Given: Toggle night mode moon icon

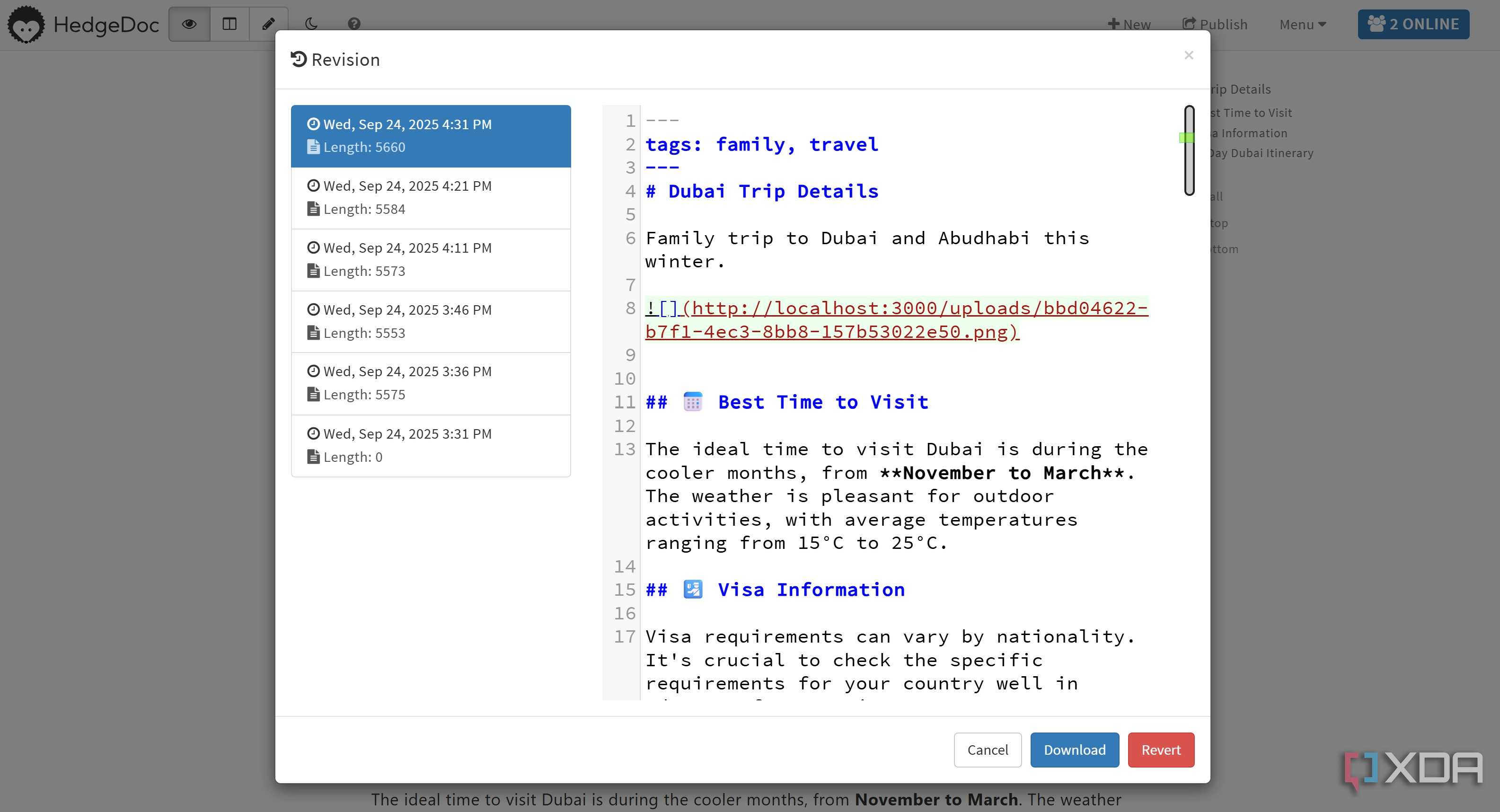Looking at the screenshot, I should (x=311, y=24).
